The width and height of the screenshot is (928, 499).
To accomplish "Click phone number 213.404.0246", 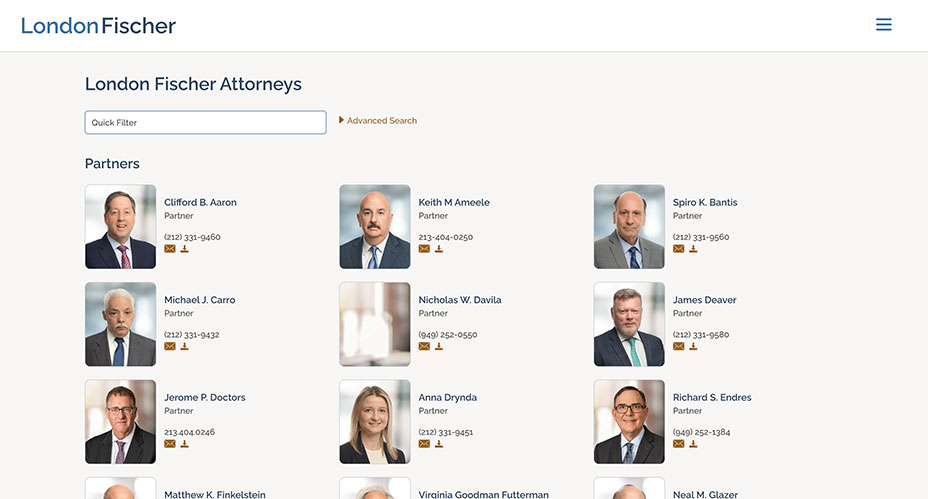I will (189, 432).
